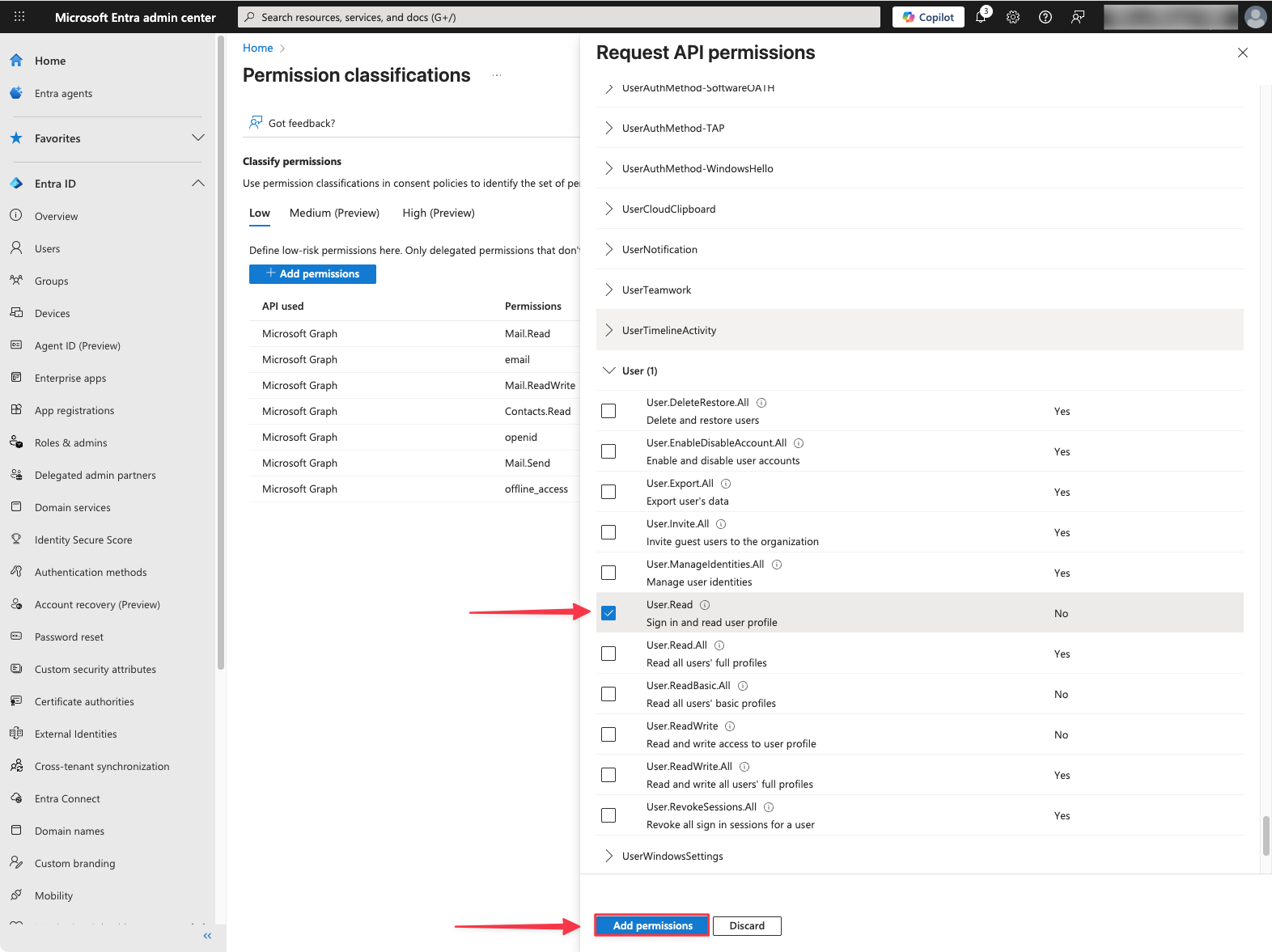
Task: Click the feedback icon in top bar
Action: click(x=1078, y=17)
